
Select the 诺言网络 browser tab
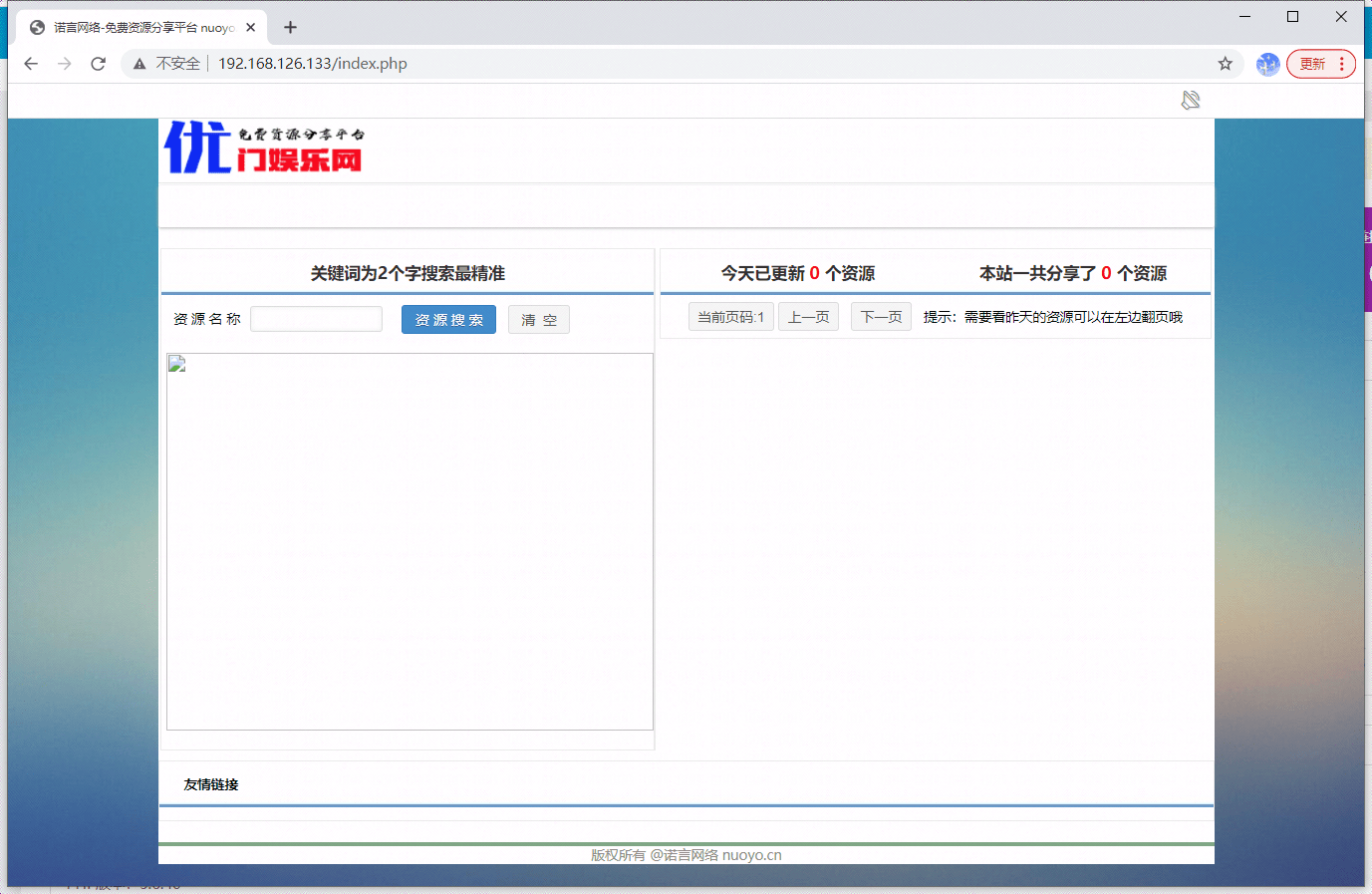point(141,28)
